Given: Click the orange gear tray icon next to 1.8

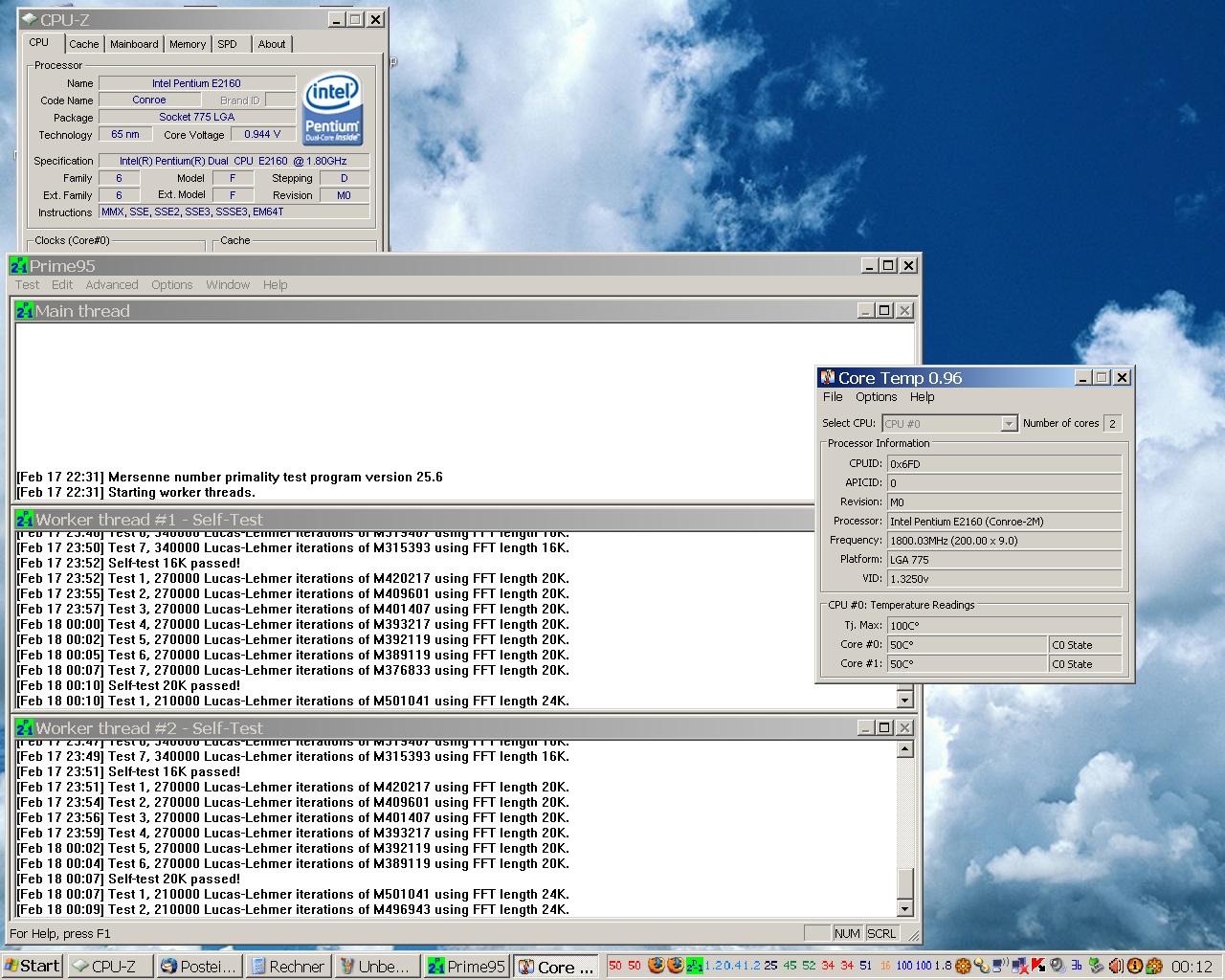Looking at the screenshot, I should click(963, 966).
